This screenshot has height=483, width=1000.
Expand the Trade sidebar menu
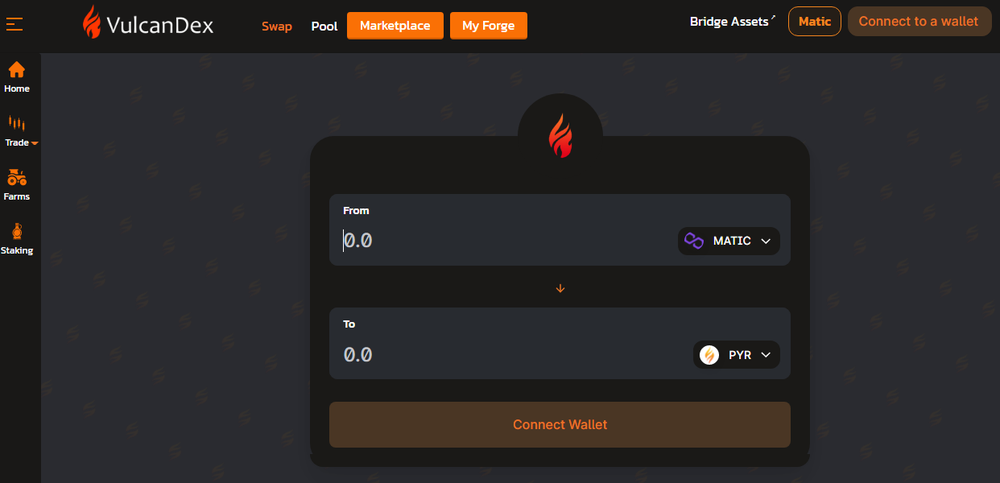pyautogui.click(x=21, y=132)
